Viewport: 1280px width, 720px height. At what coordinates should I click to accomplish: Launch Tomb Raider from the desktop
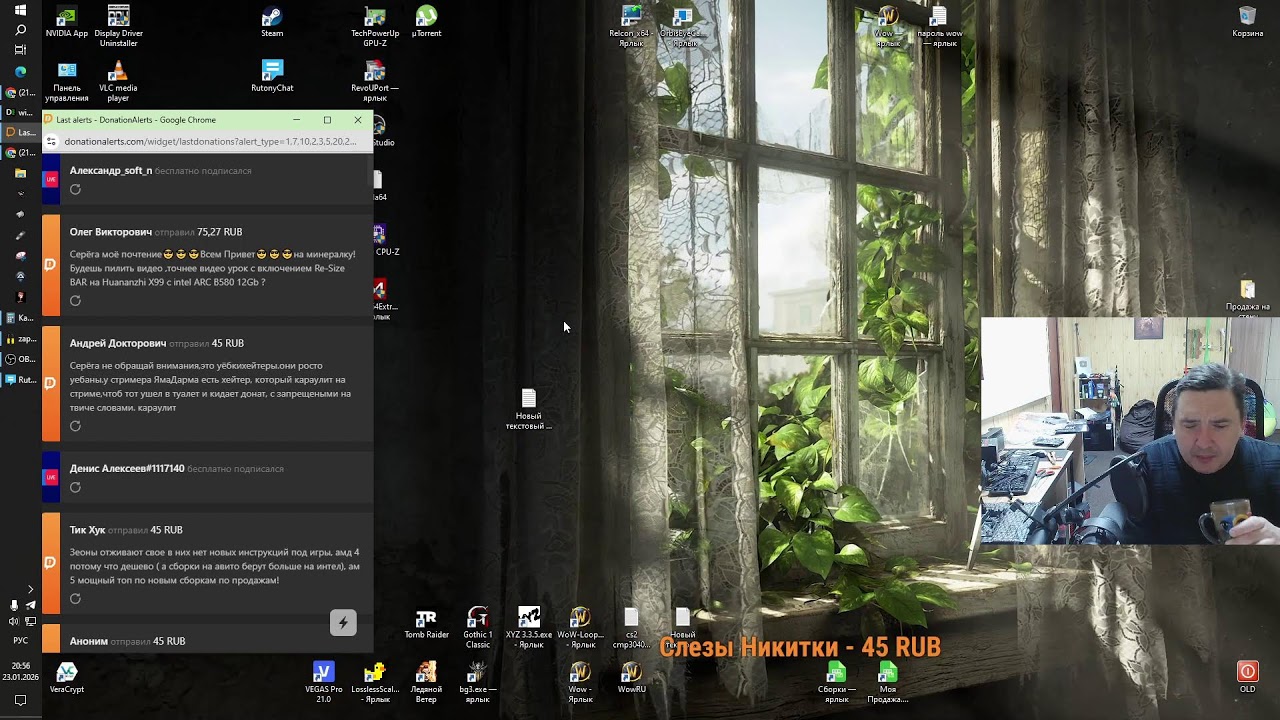[426, 624]
